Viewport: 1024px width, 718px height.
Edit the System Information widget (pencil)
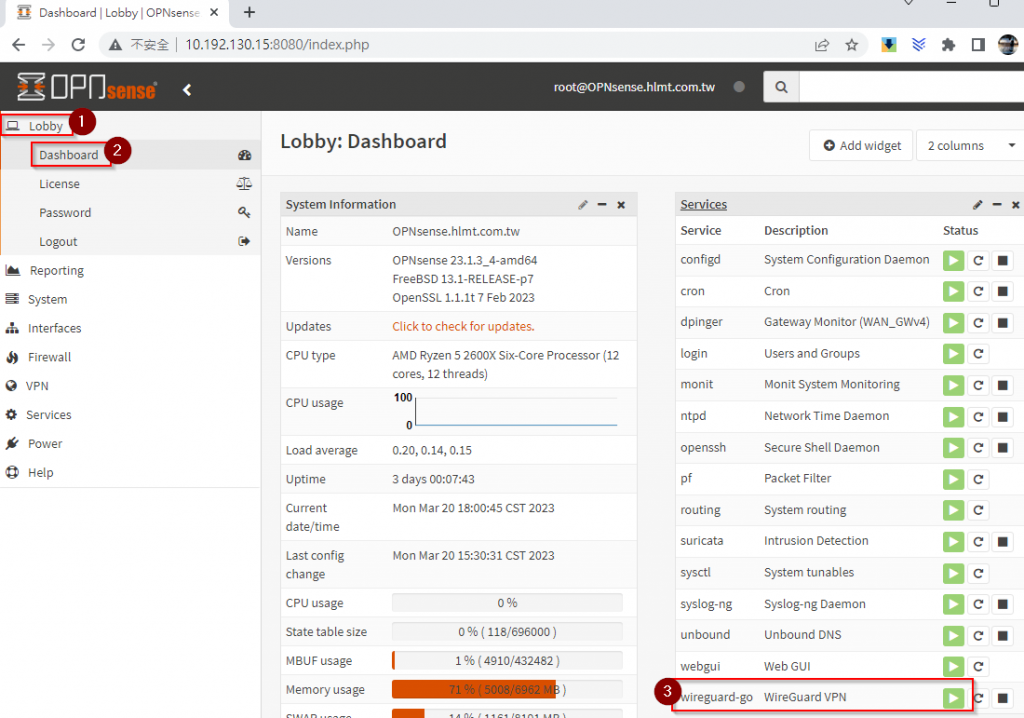[x=583, y=204]
